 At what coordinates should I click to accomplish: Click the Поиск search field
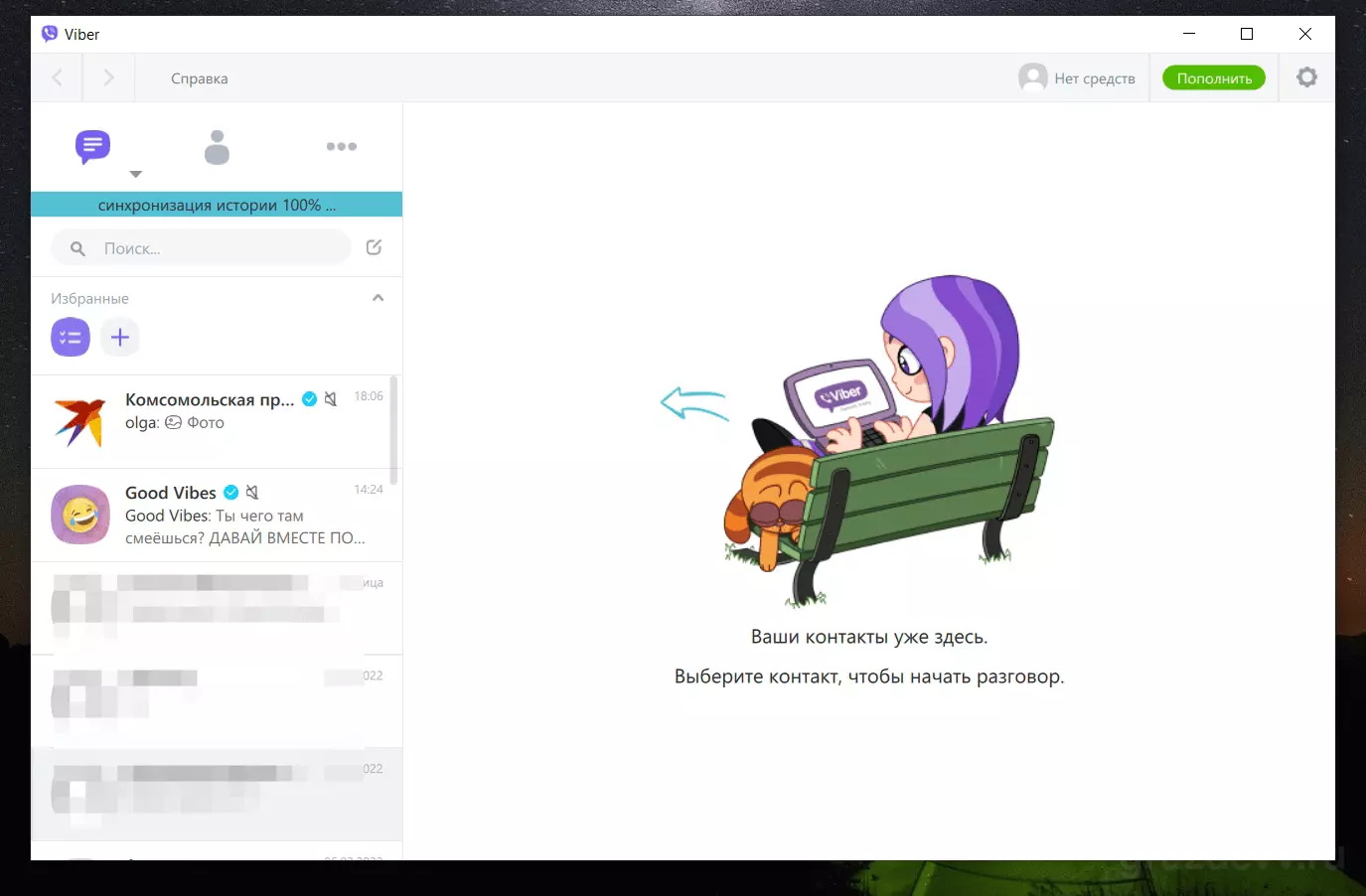(x=201, y=248)
